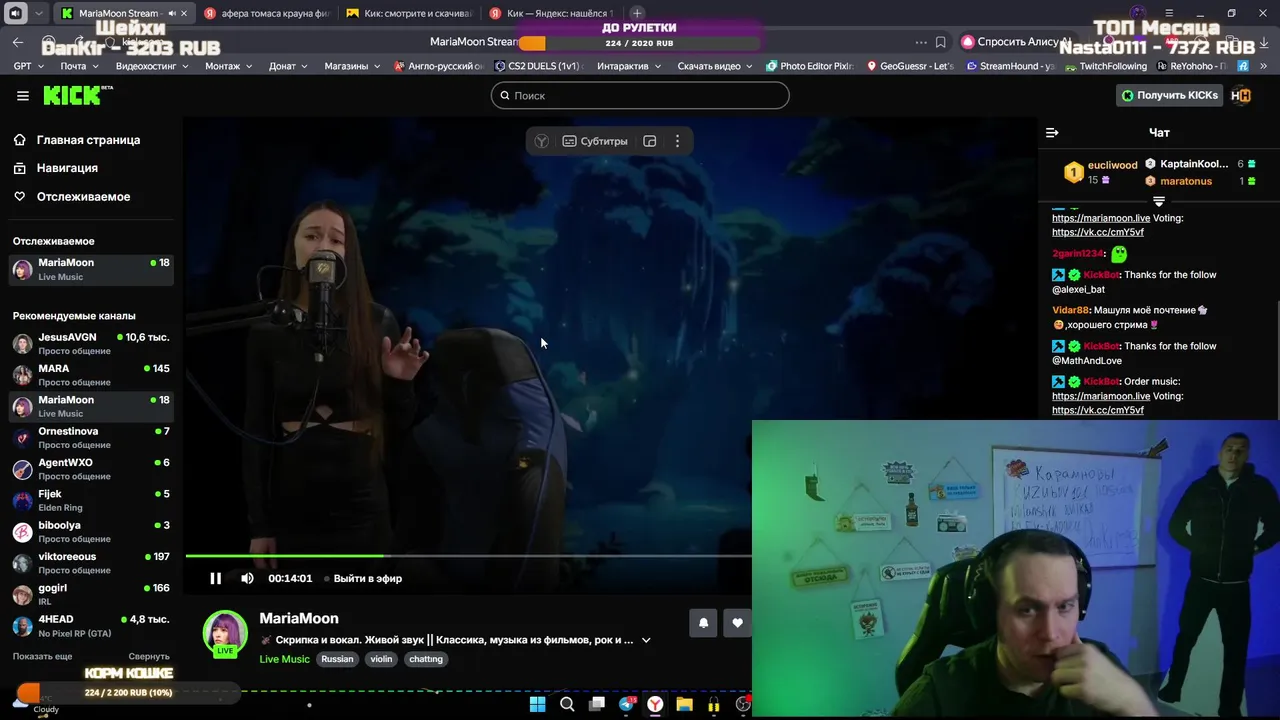Image resolution: width=1280 pixels, height=720 pixels.
Task: Open Навигация in the sidebar
Action: 67,168
